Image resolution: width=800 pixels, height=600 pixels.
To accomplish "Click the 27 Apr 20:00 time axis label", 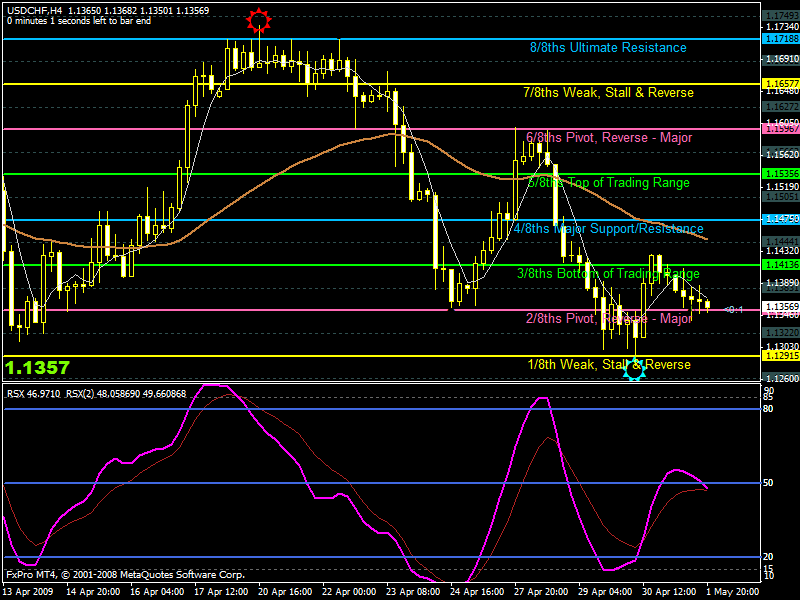I will (541, 592).
